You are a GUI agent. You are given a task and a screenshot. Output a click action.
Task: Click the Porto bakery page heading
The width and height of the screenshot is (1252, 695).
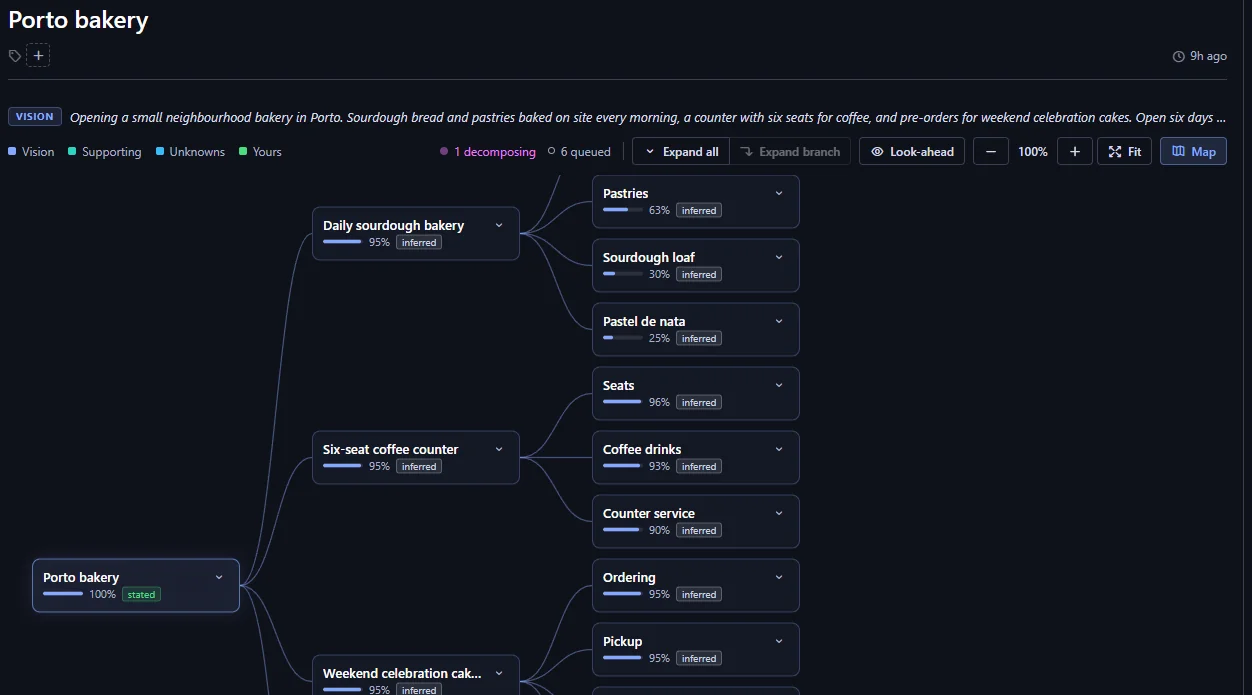pyautogui.click(x=78, y=20)
